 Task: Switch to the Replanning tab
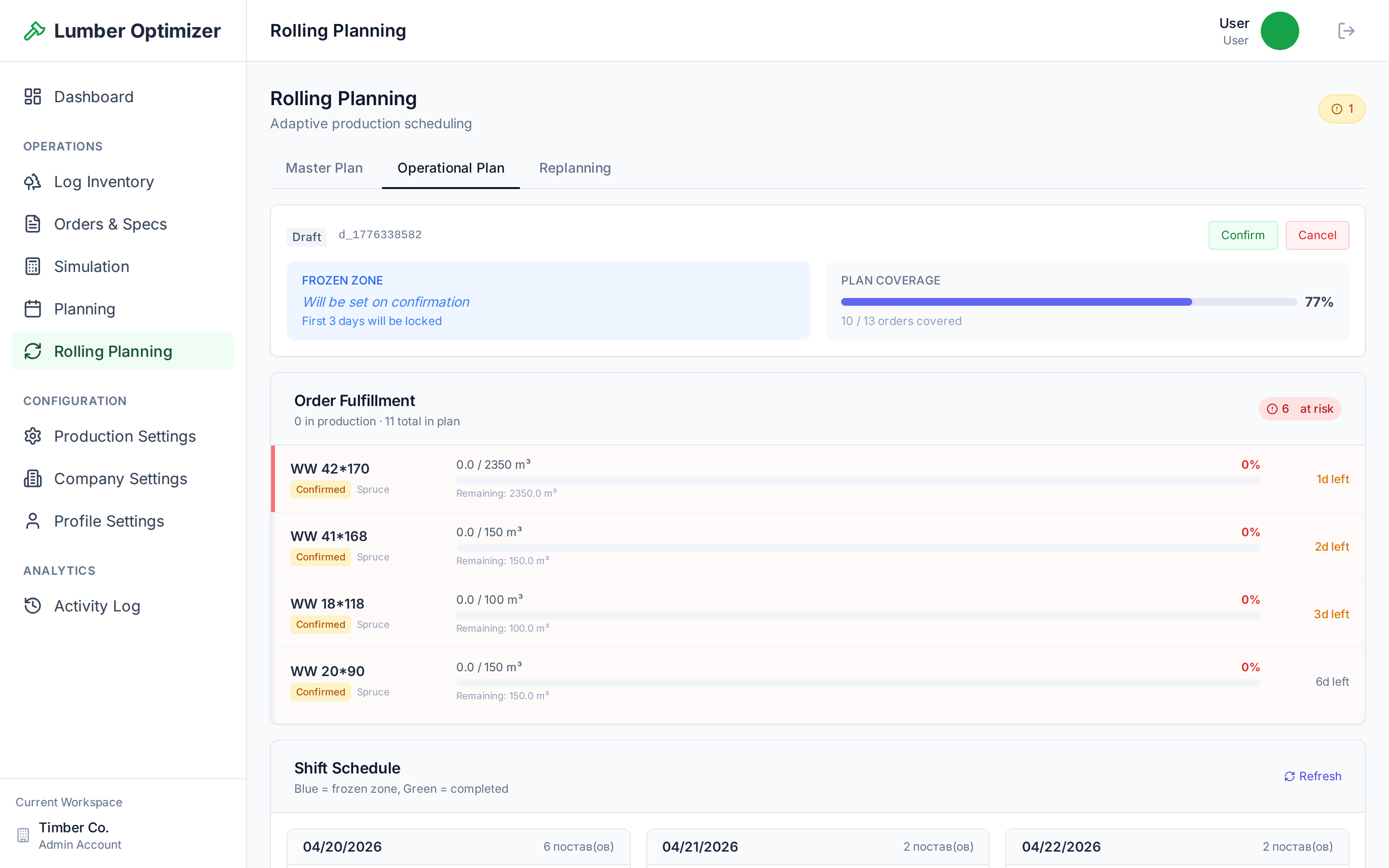[574, 168]
